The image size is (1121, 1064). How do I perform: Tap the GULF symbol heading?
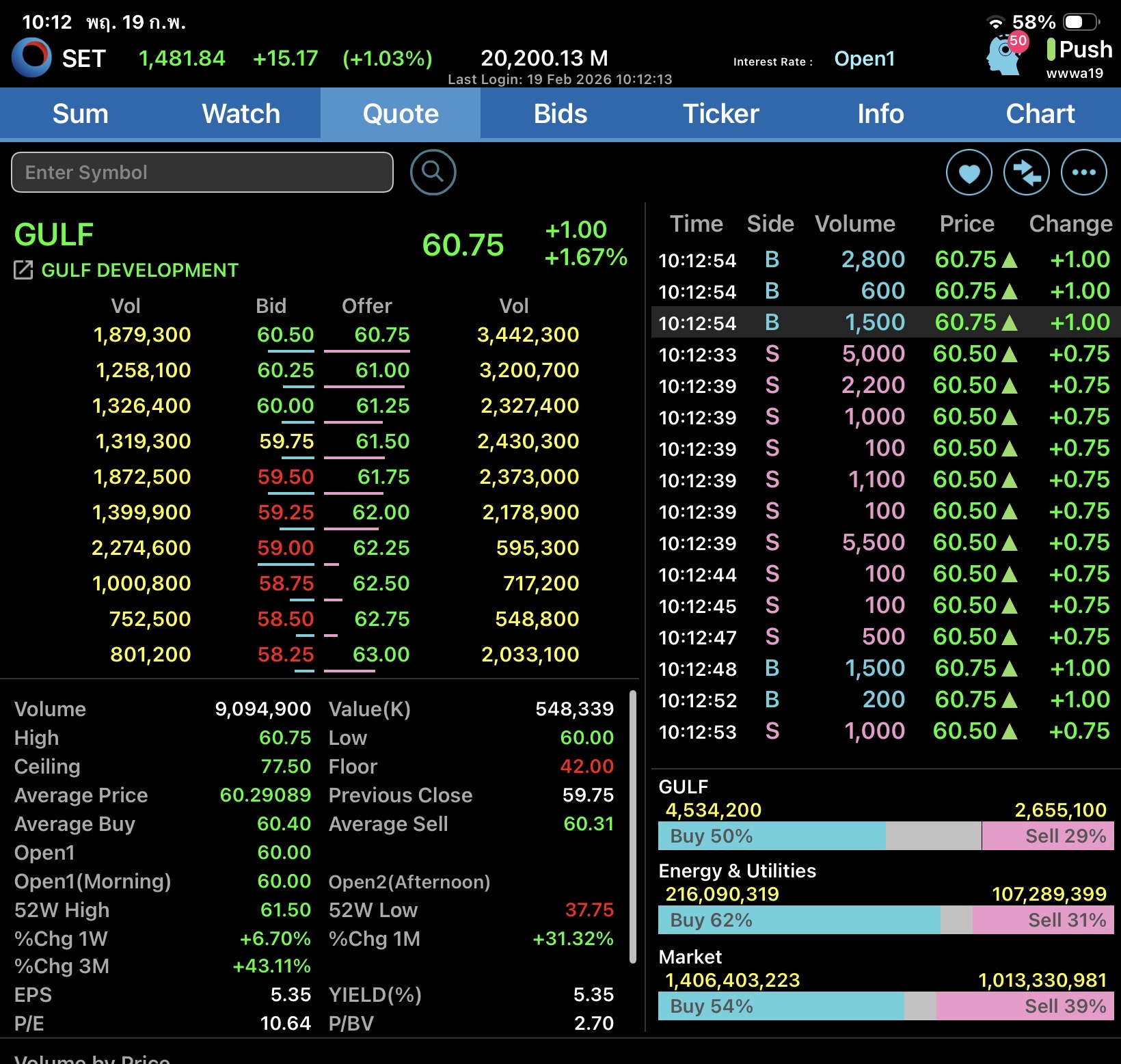point(54,234)
